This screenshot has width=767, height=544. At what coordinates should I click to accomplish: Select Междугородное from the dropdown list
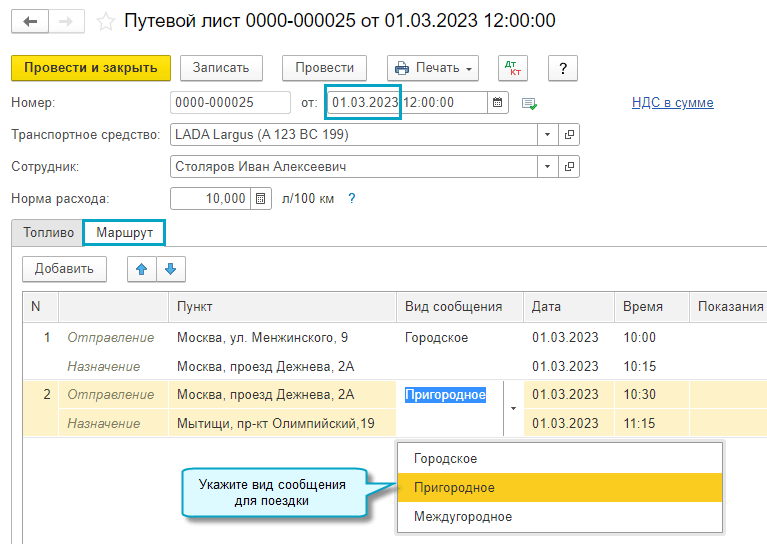point(462,517)
